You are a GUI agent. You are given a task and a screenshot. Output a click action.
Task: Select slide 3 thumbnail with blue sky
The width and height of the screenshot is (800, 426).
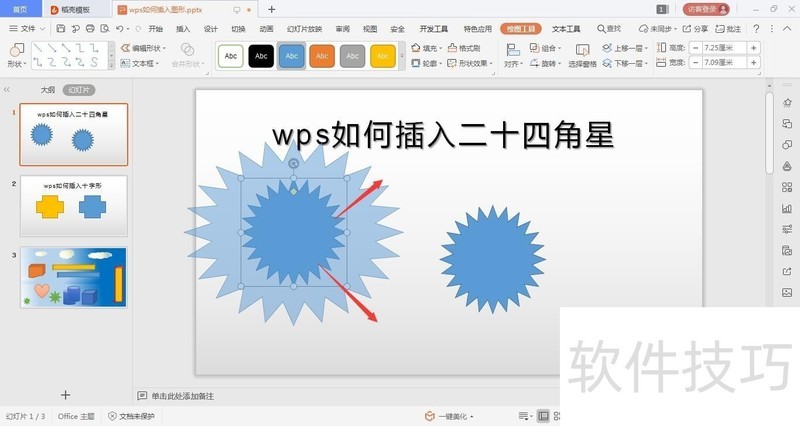(x=73, y=277)
